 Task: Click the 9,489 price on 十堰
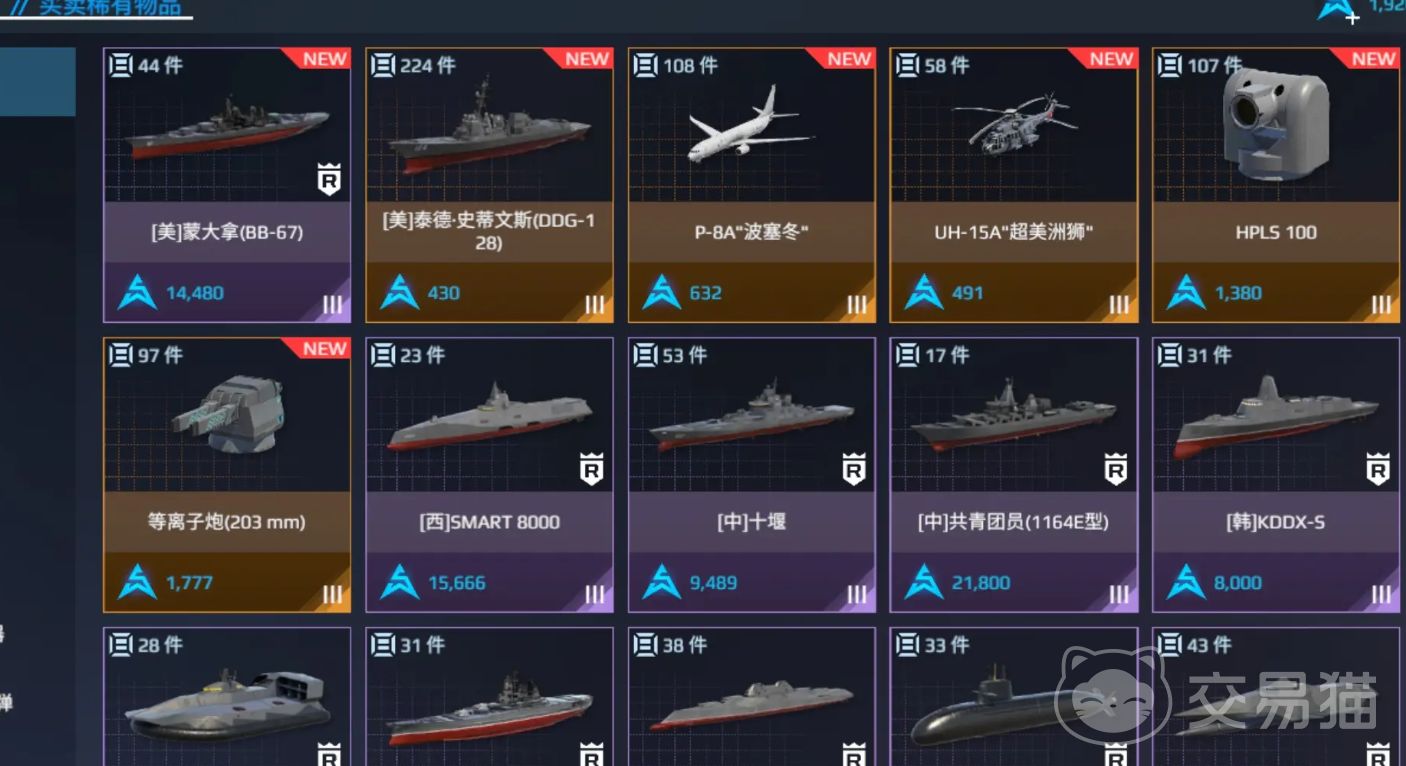pos(713,583)
